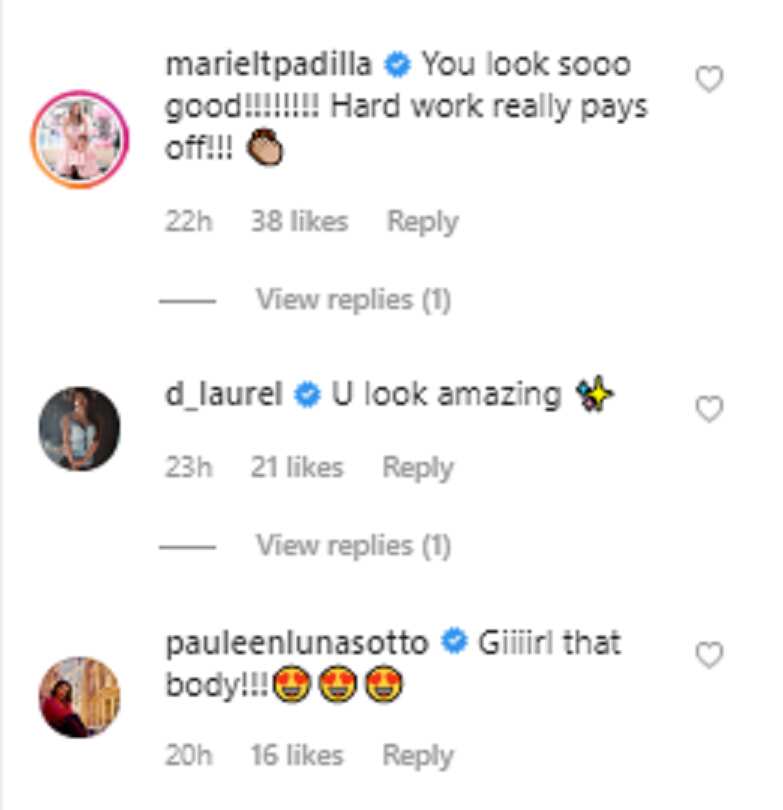This screenshot has height=810, width=783.
Task: Reply to marieltpadilla's comment
Action: 422,222
